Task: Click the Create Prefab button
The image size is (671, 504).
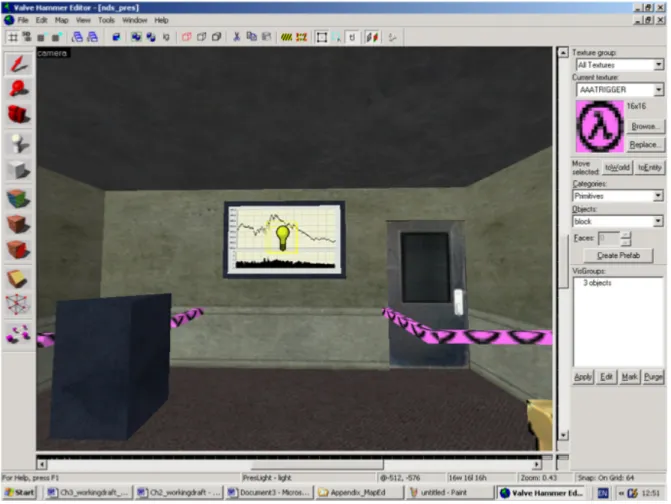Action: 618,255
